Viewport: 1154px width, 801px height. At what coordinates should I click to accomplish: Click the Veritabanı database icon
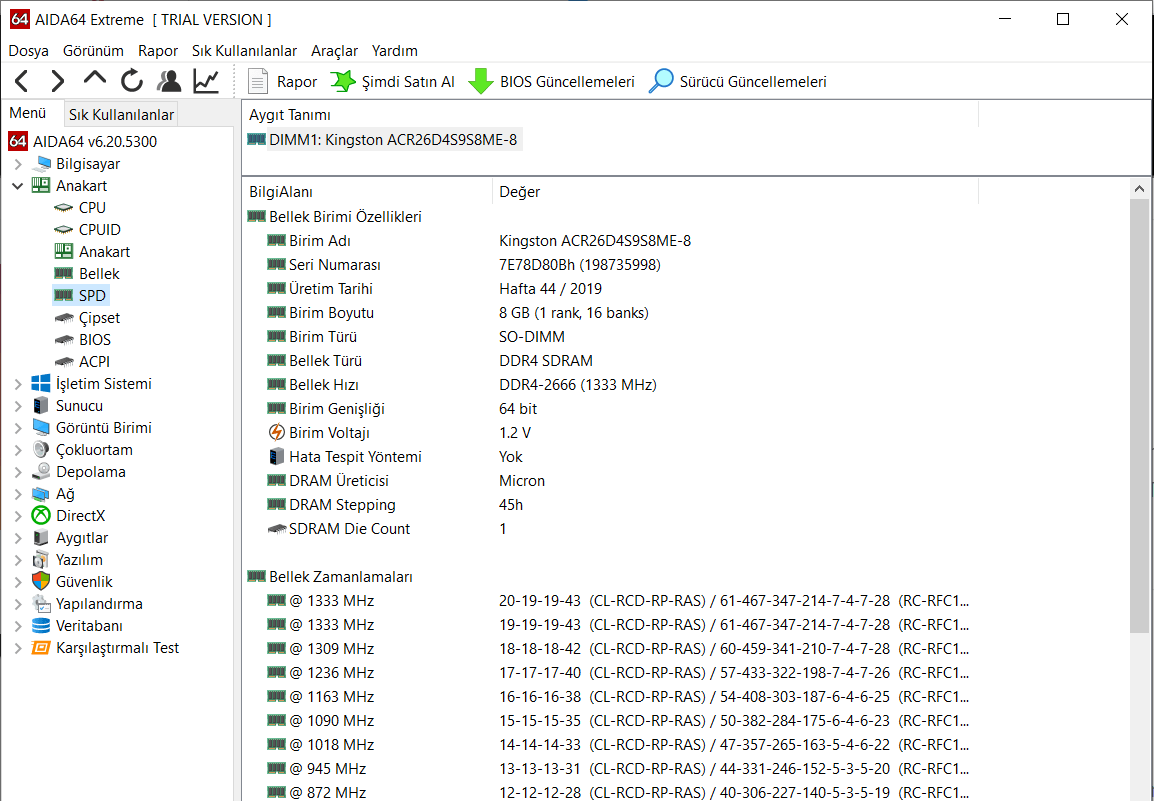[x=41, y=626]
